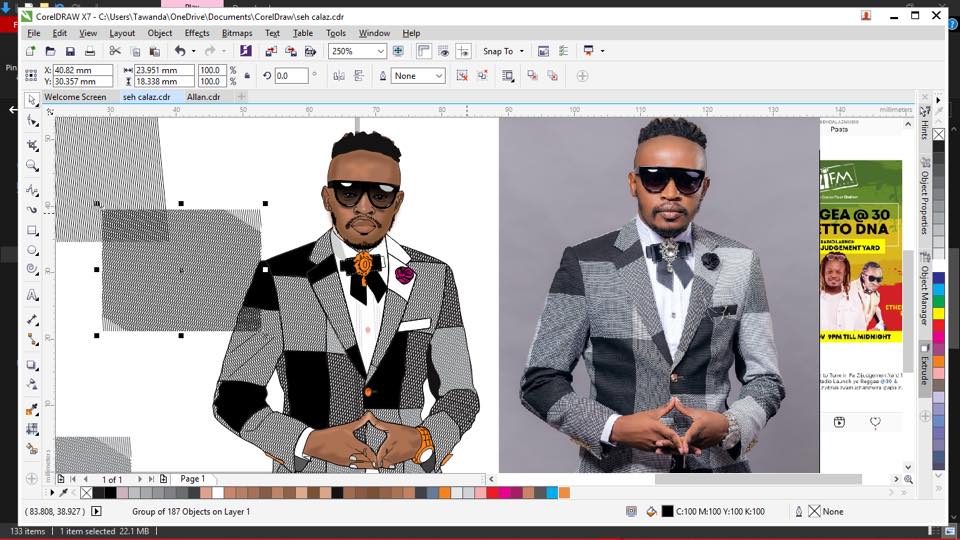
Task: Click the add tool plus button below toolbox
Action: 32,479
